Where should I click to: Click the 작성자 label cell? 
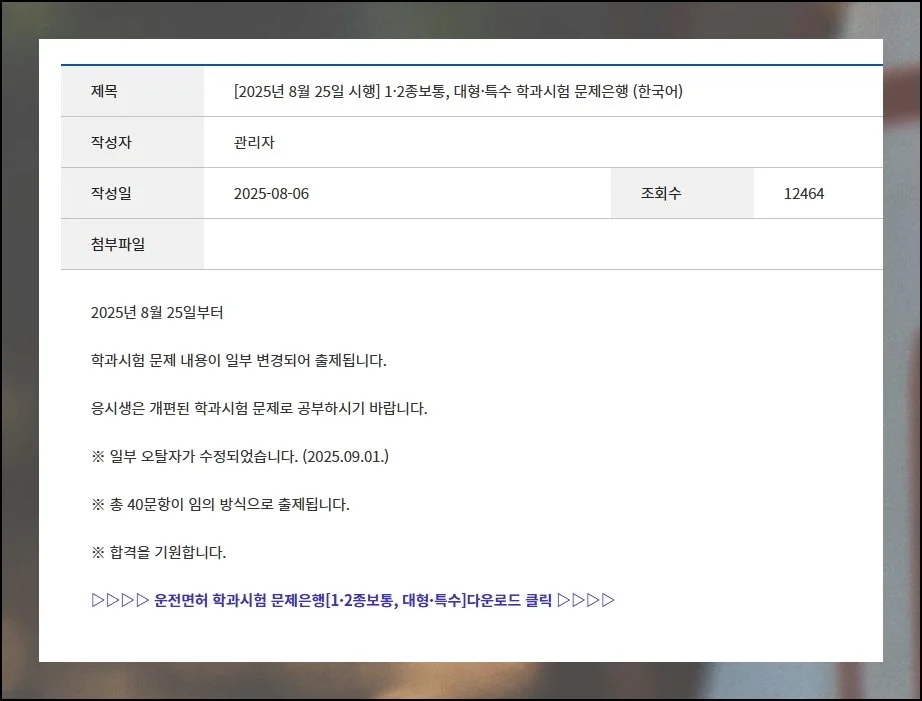point(111,142)
